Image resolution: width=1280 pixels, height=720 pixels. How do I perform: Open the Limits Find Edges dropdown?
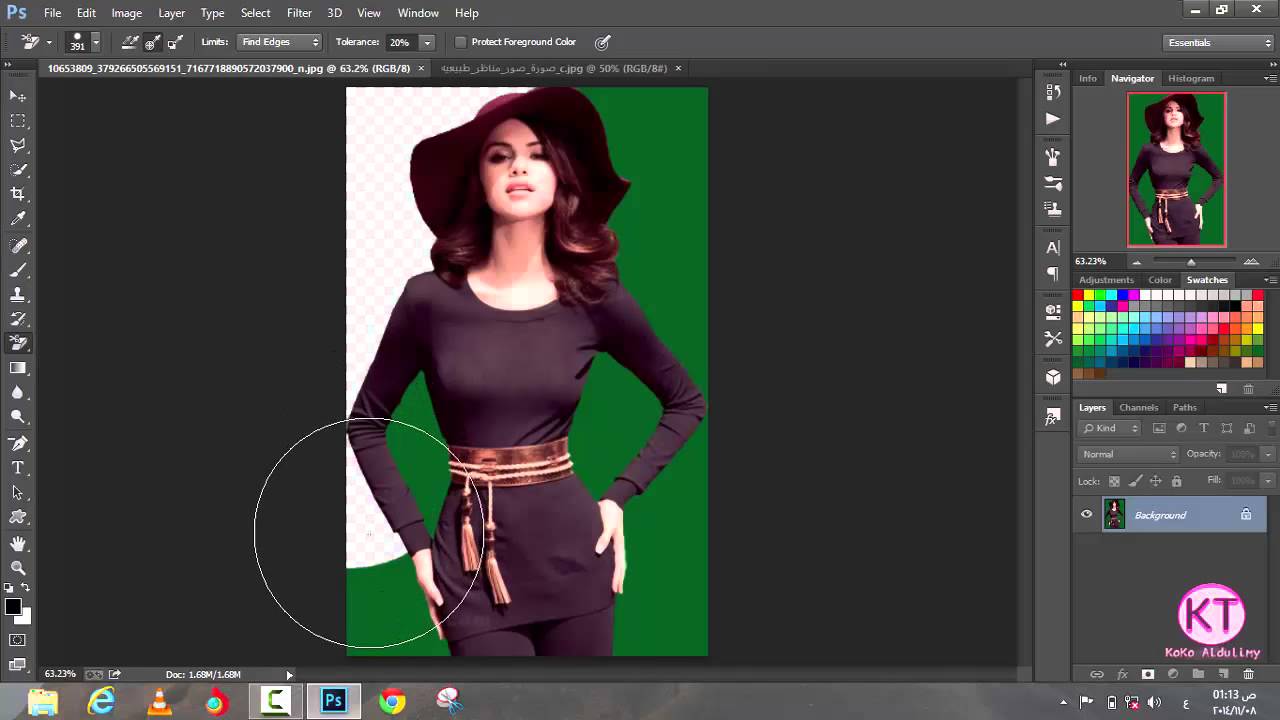pos(279,42)
